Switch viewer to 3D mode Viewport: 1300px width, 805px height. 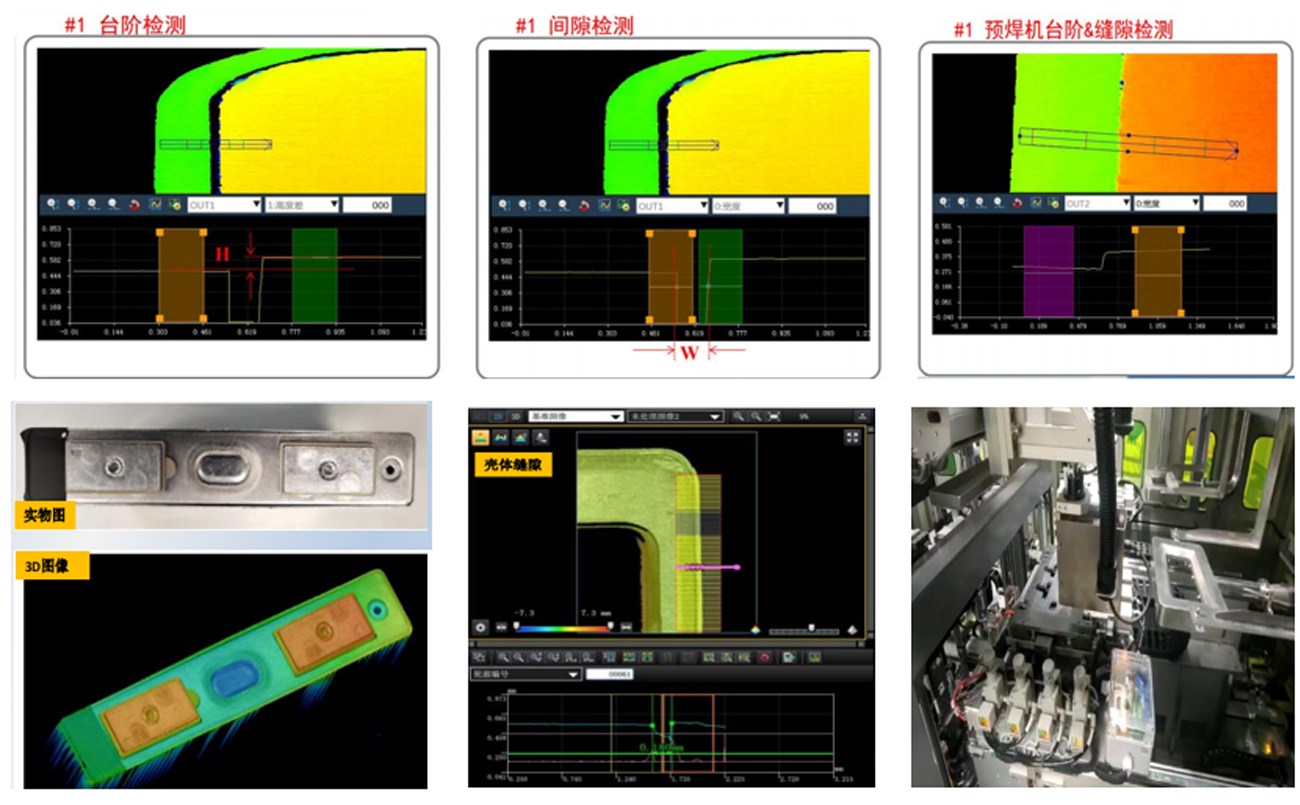[515, 416]
